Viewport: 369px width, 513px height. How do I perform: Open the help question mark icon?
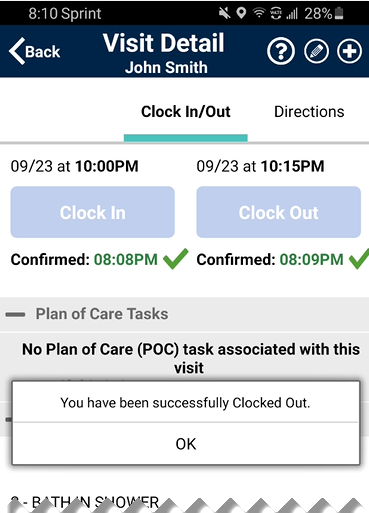pyautogui.click(x=281, y=52)
